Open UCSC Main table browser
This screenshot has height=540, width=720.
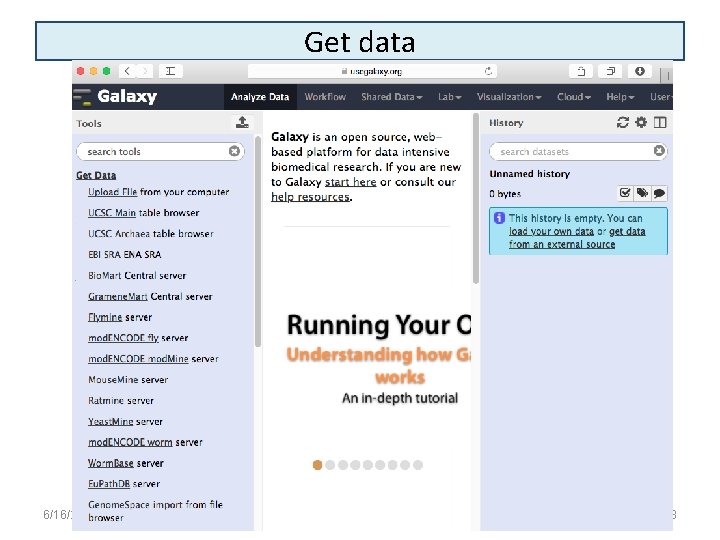point(144,213)
